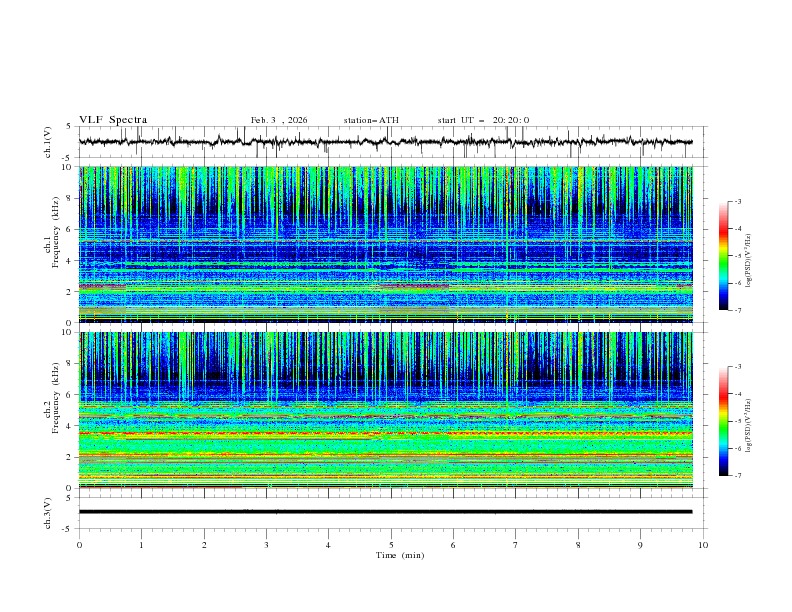Click the log(PSD) label beside ch.2 colorbar

click(x=749, y=426)
